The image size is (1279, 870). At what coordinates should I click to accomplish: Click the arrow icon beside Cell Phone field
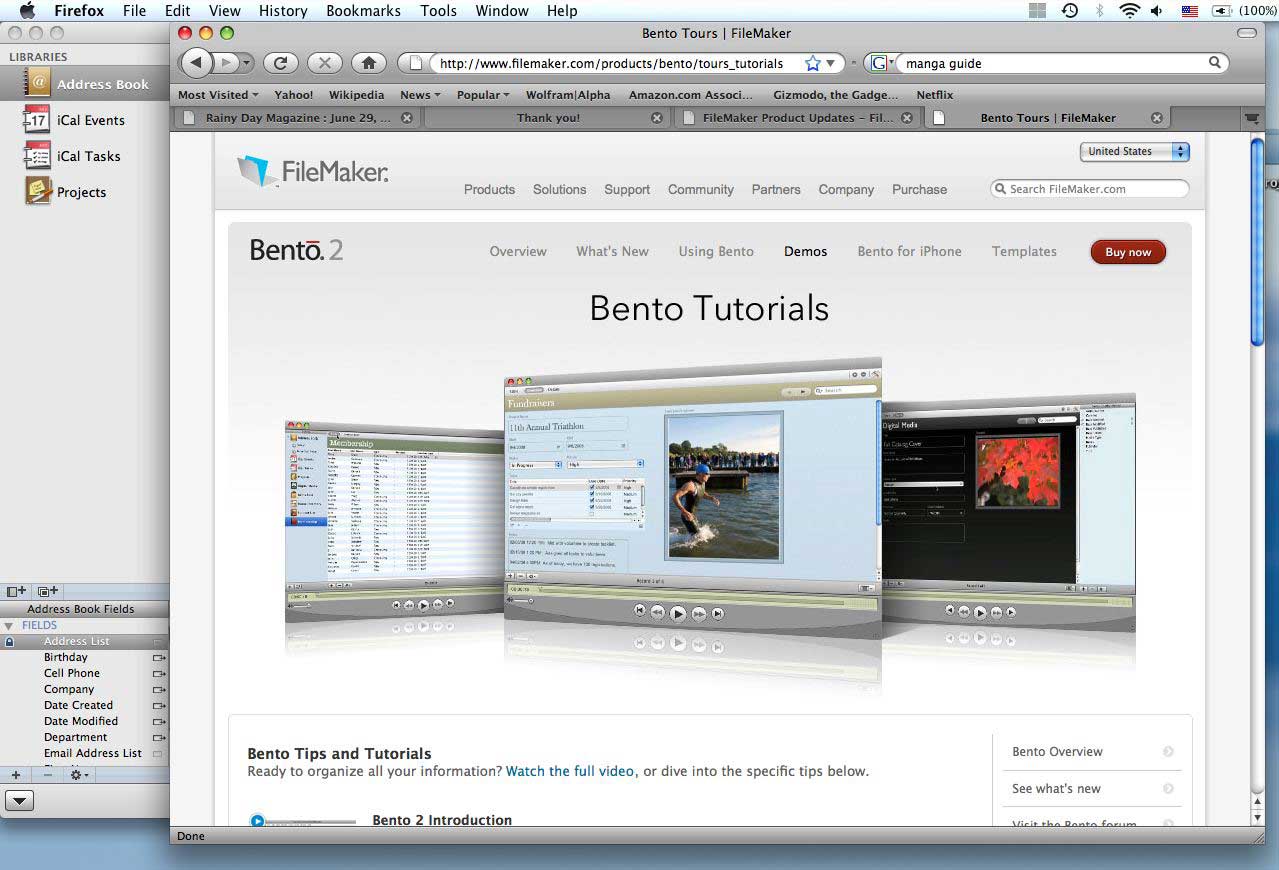(x=158, y=674)
